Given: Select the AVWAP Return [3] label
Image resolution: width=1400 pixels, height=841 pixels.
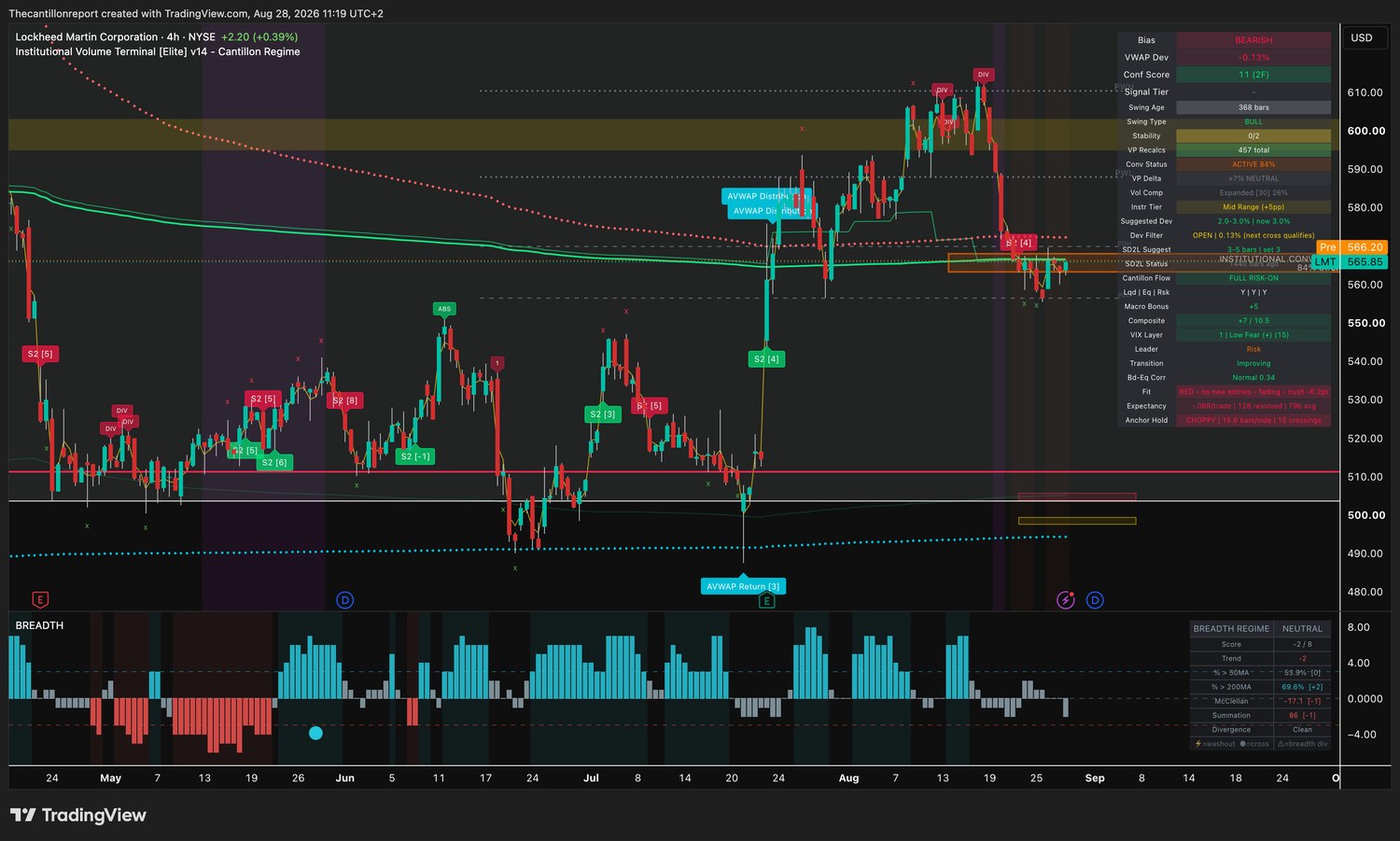Looking at the screenshot, I should coord(743,586).
